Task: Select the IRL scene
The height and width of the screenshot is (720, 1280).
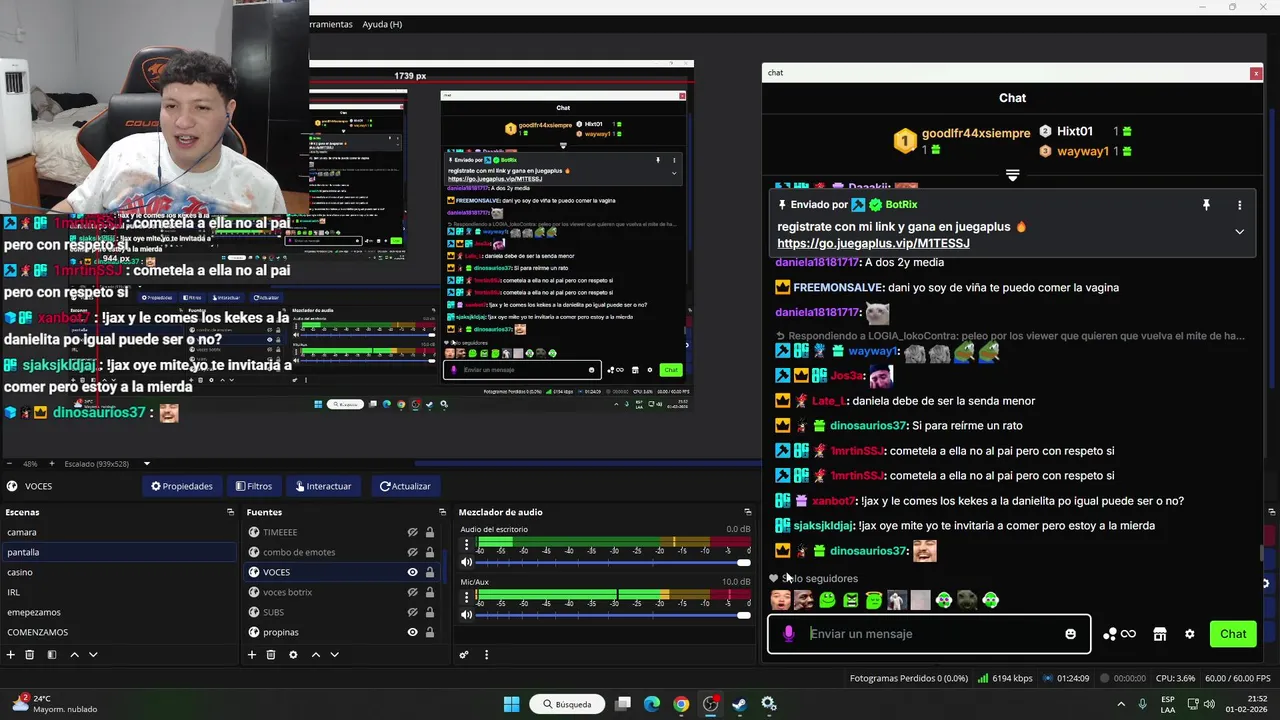Action: (118, 592)
